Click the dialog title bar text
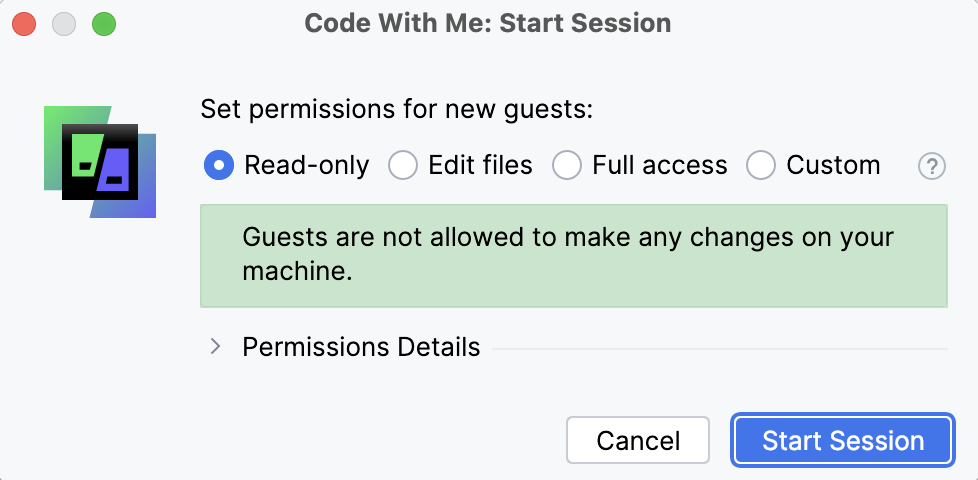 coord(488,23)
